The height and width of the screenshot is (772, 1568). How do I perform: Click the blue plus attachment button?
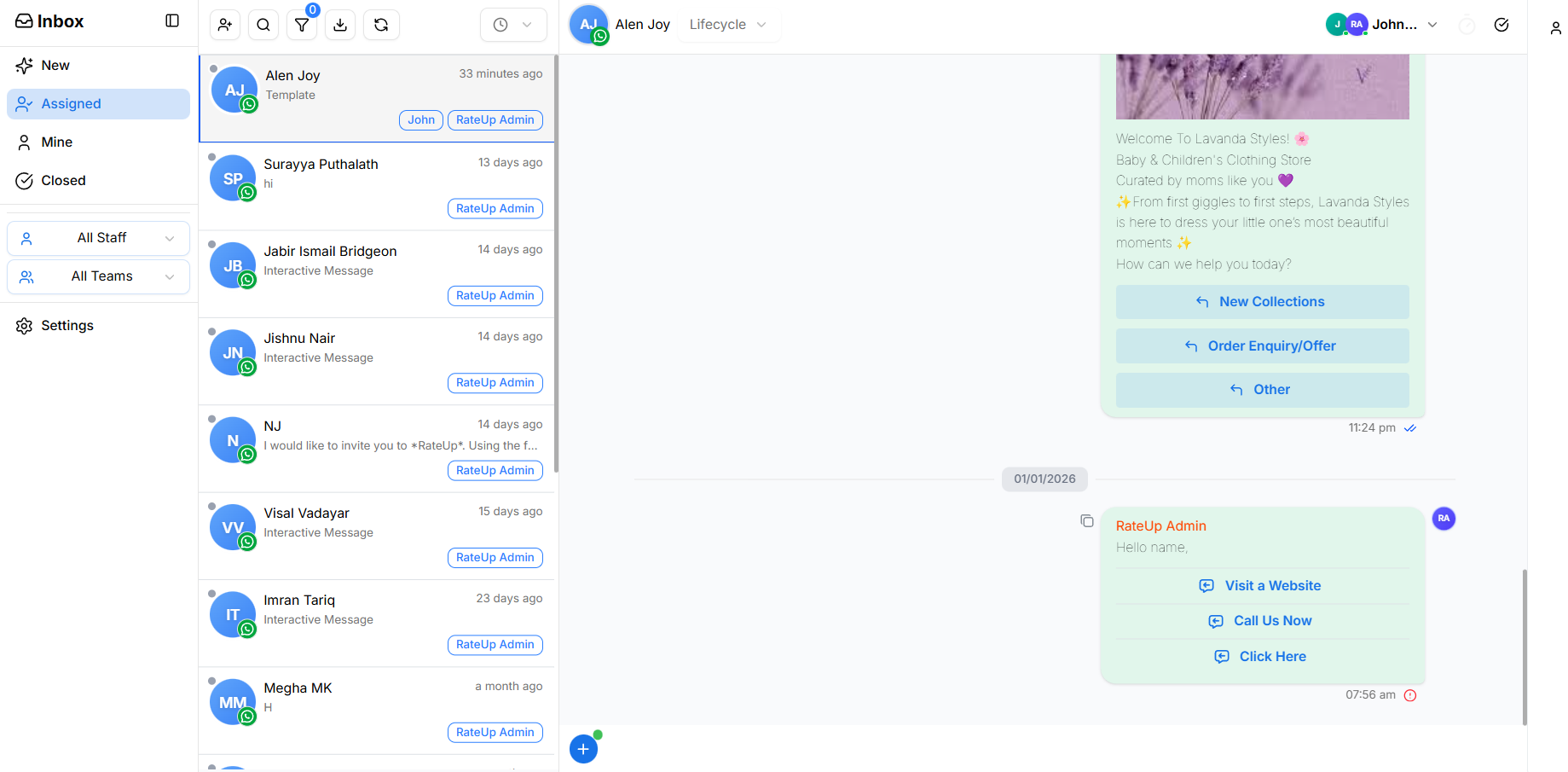click(583, 749)
